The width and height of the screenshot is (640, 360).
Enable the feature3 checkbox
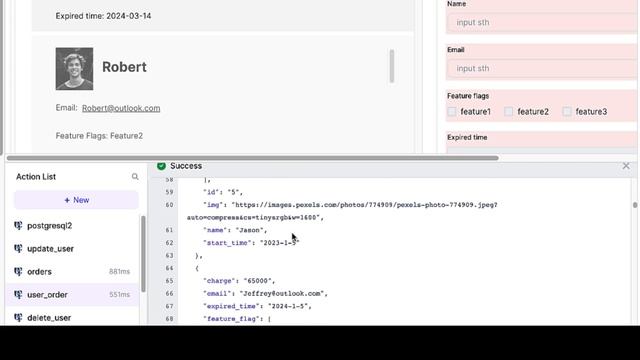(567, 111)
